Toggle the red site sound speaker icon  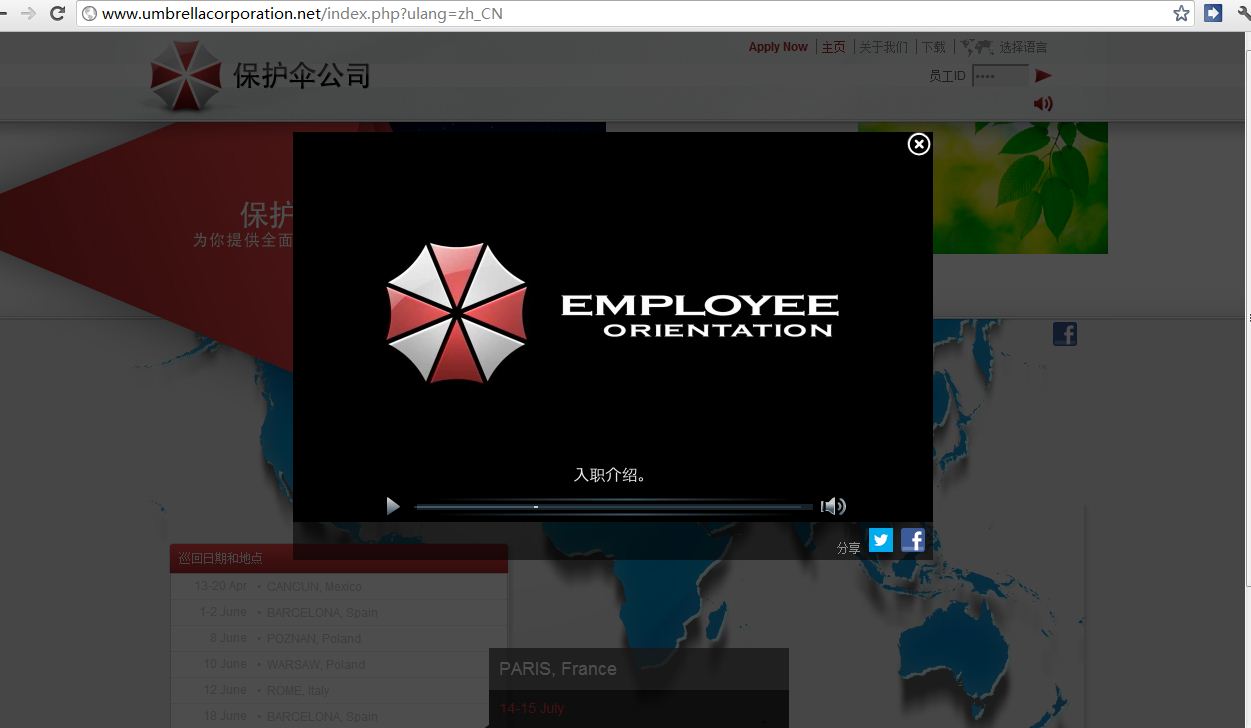[1043, 103]
